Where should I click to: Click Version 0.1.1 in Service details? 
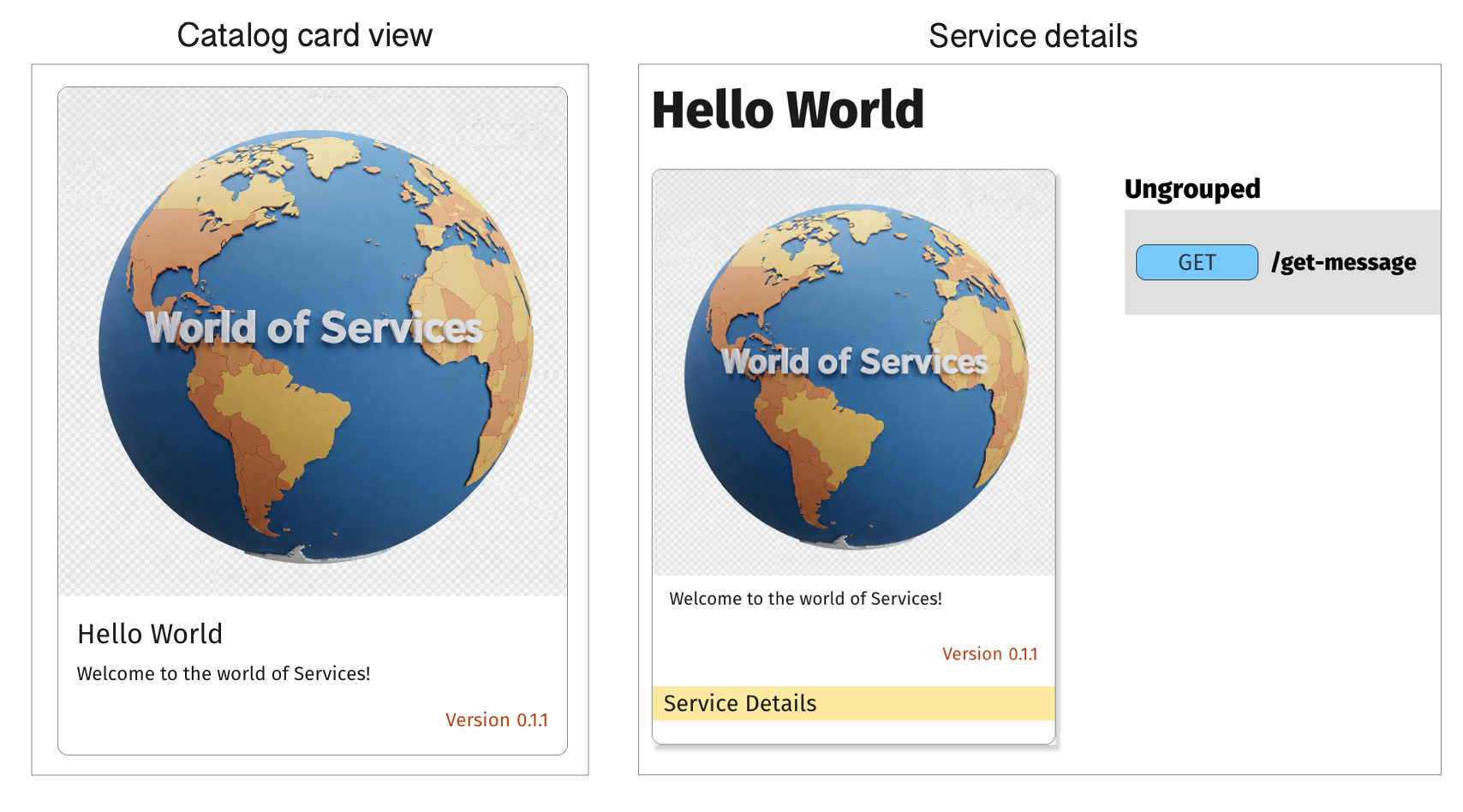(989, 654)
